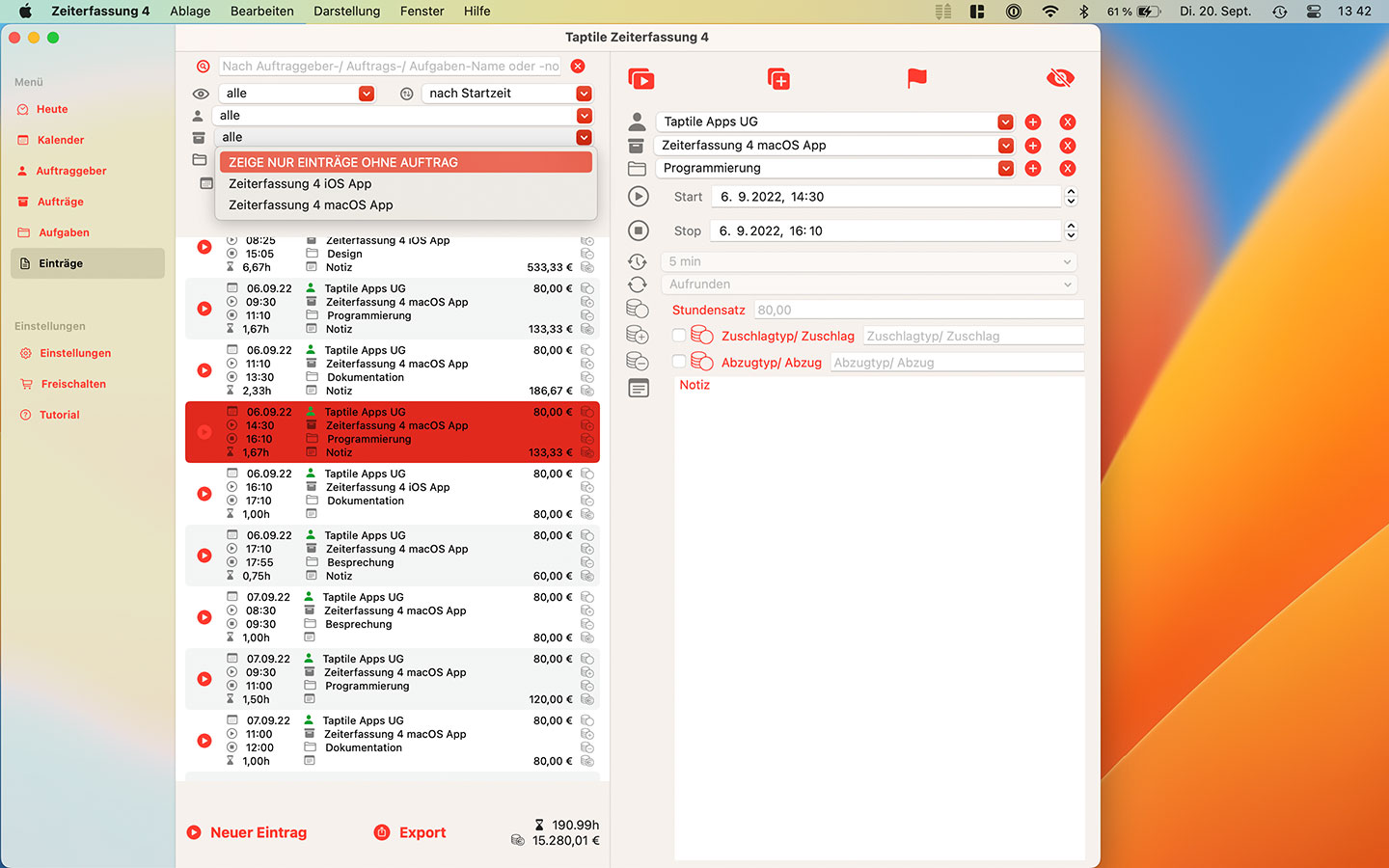Close the order filter dropdown arrow

click(584, 138)
